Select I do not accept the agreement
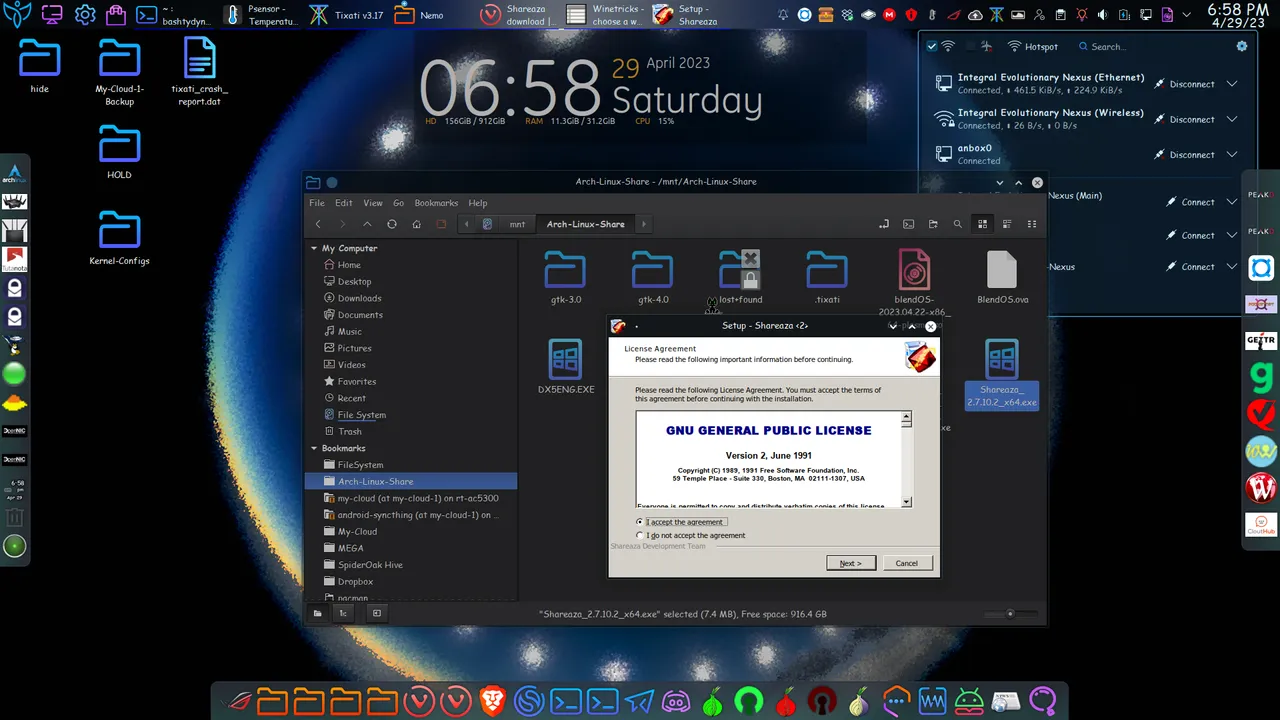Image resolution: width=1280 pixels, height=720 pixels. coord(690,535)
